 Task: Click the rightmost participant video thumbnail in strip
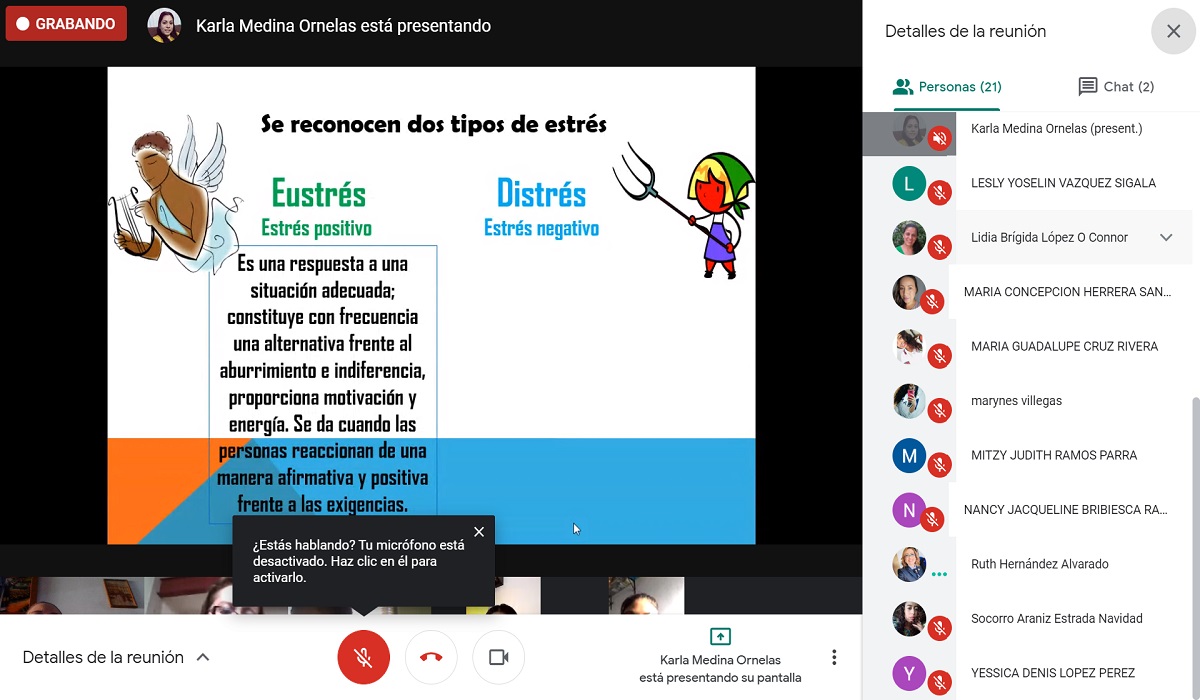tap(646, 596)
